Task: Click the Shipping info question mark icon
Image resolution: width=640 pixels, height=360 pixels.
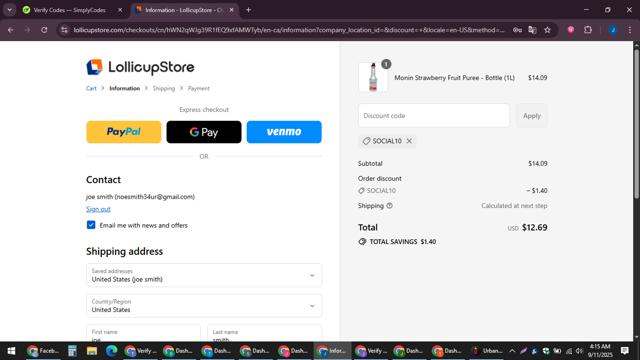Action: coord(389,206)
